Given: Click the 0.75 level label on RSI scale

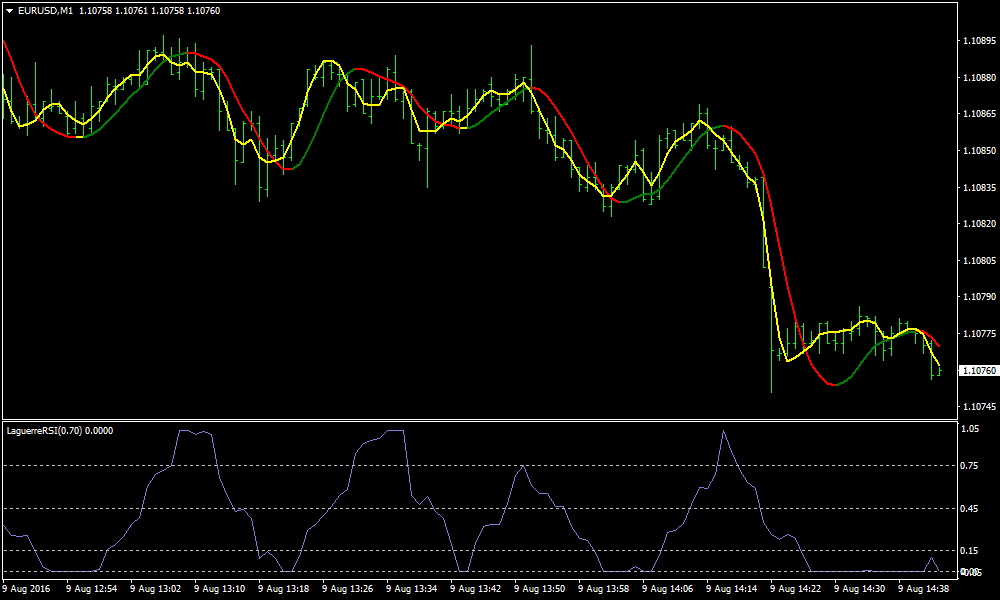Looking at the screenshot, I should (x=969, y=466).
